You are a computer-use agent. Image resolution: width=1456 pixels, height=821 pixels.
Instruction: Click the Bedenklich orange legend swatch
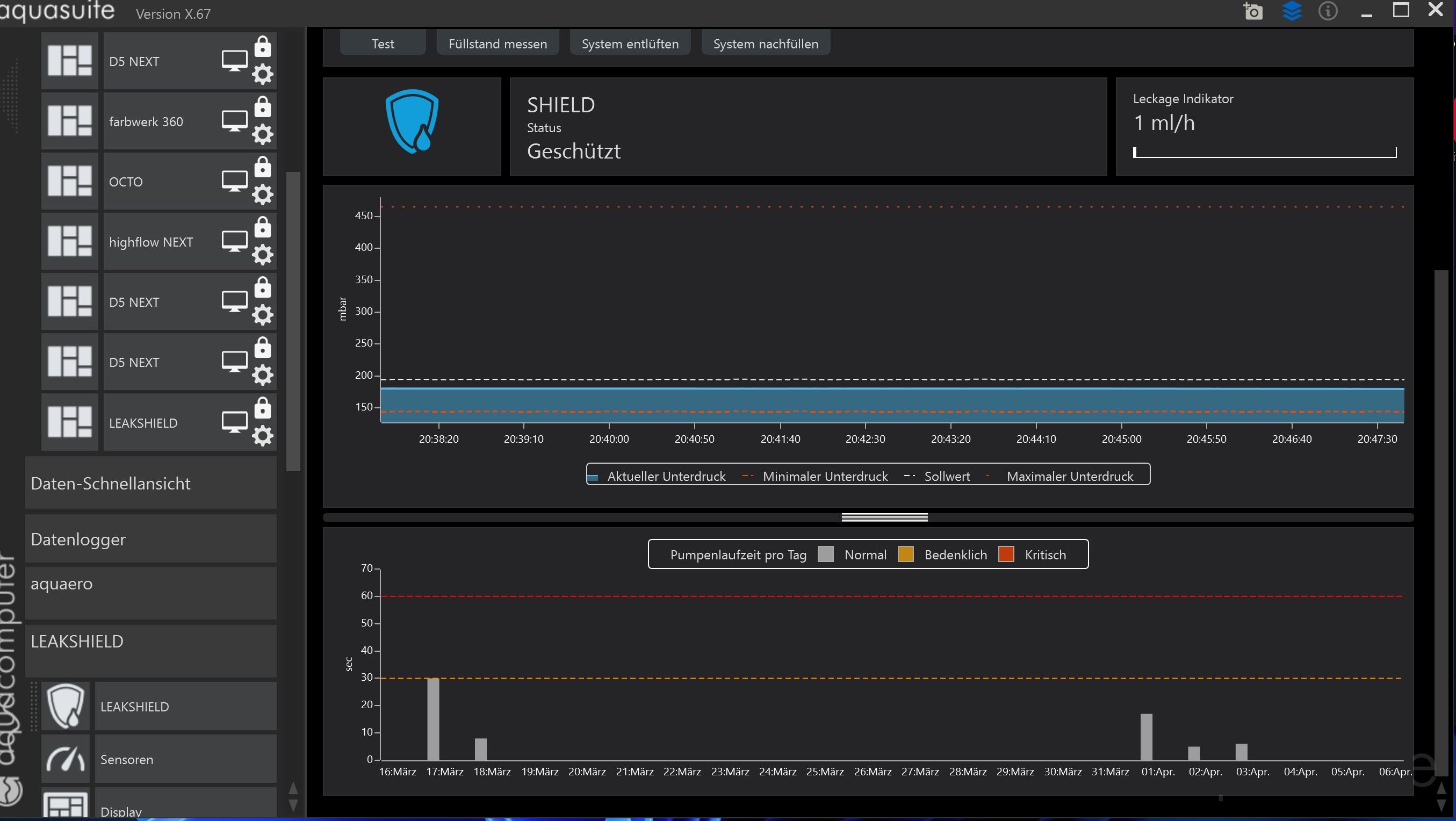[905, 554]
